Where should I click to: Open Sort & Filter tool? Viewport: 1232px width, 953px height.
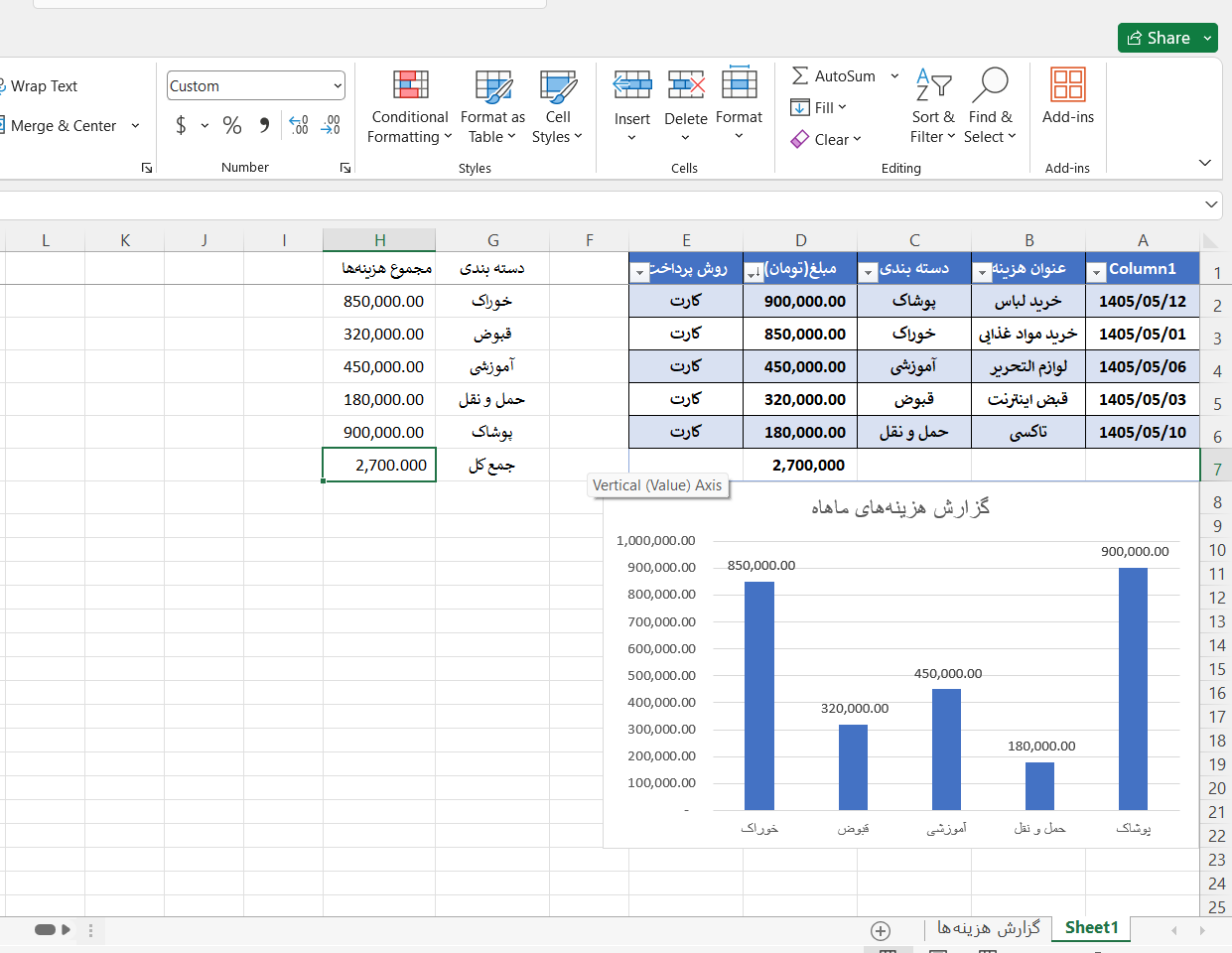tap(933, 107)
